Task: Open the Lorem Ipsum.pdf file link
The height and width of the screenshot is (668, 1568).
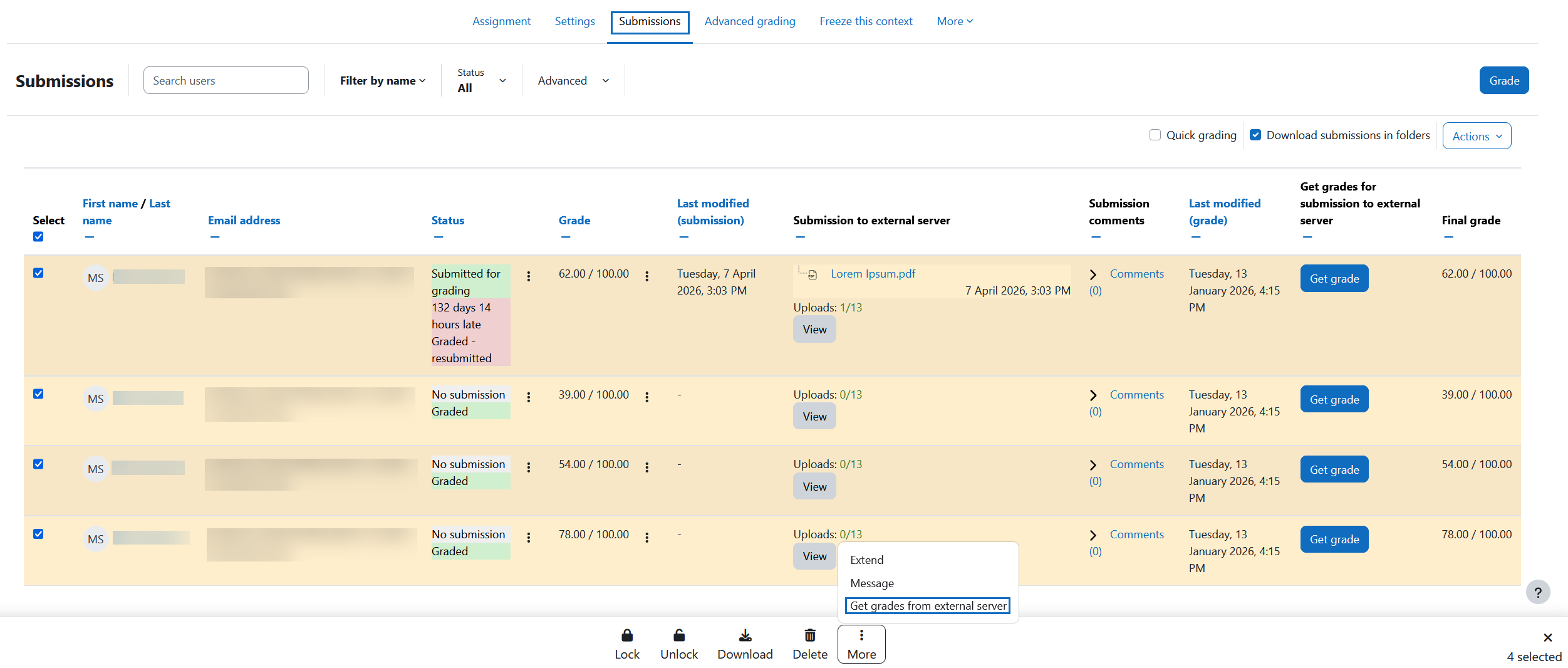Action: tap(873, 274)
